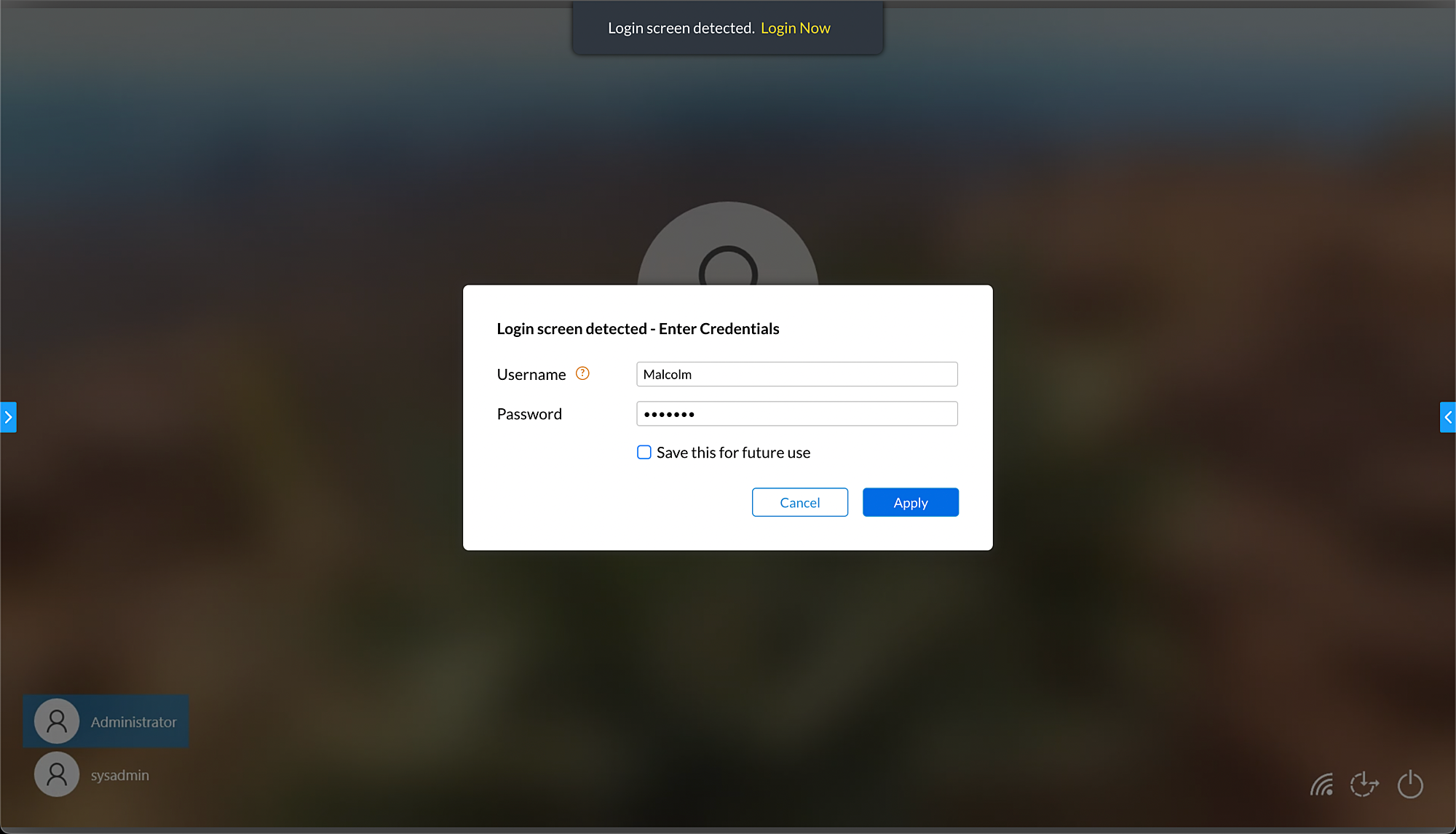Click the Enter Credentials dialog title
The image size is (1456, 834).
coord(638,329)
